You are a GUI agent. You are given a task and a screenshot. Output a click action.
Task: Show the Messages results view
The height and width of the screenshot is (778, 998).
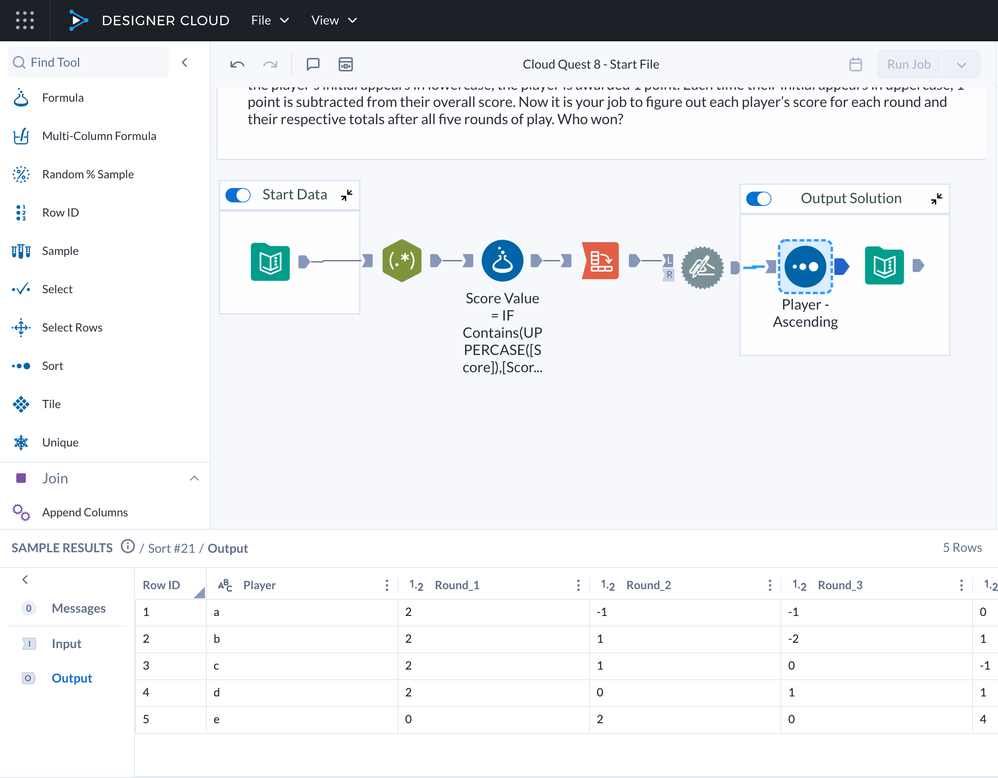(78, 608)
